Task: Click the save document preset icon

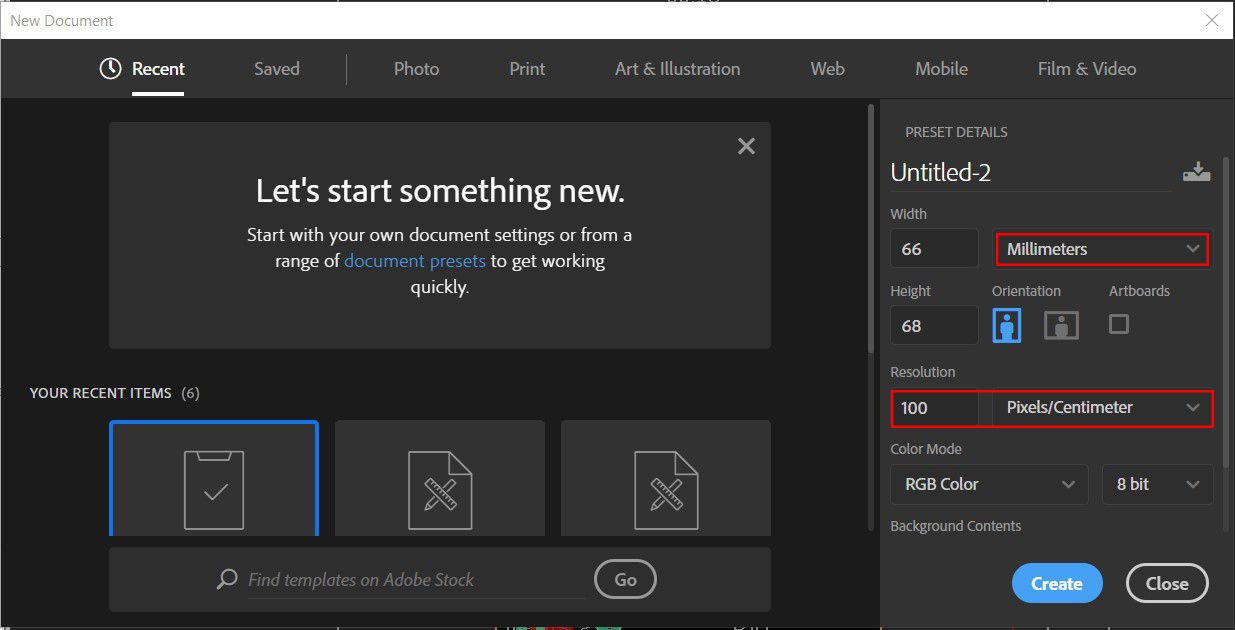Action: (x=1196, y=170)
